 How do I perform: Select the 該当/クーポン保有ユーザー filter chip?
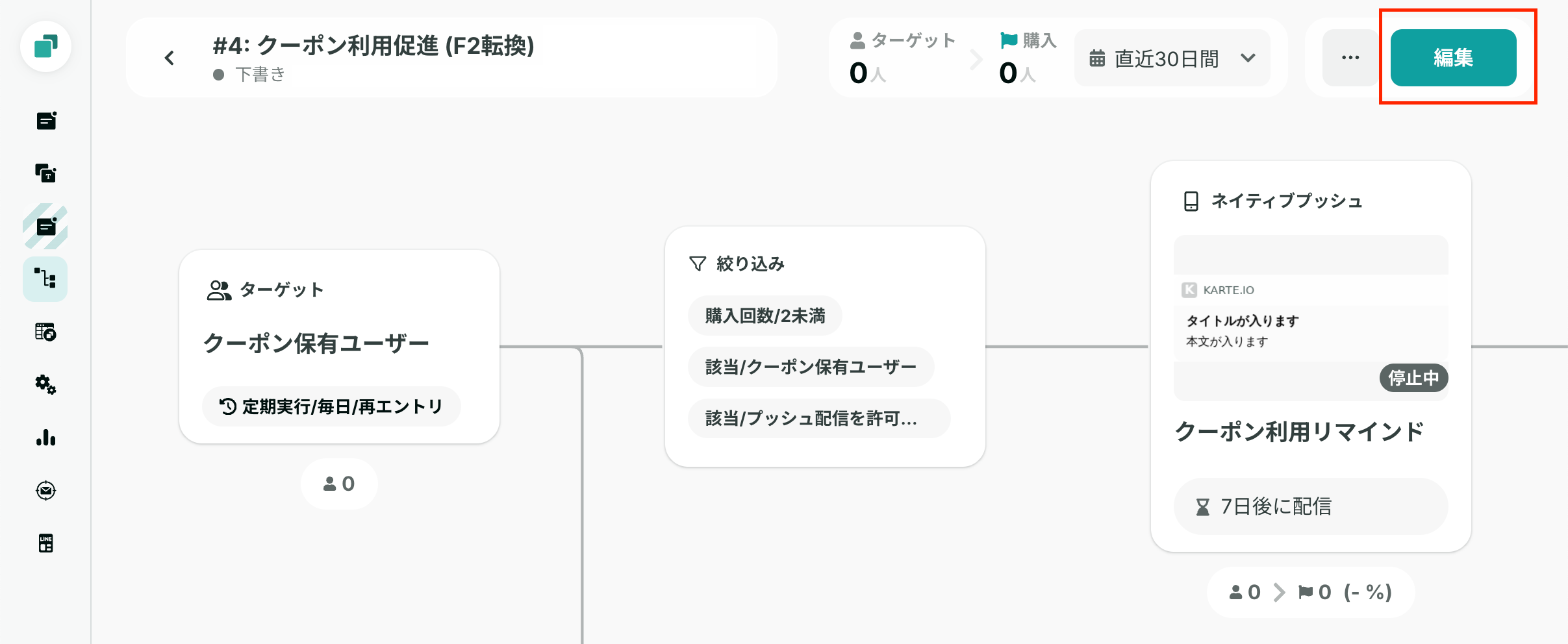click(x=811, y=367)
